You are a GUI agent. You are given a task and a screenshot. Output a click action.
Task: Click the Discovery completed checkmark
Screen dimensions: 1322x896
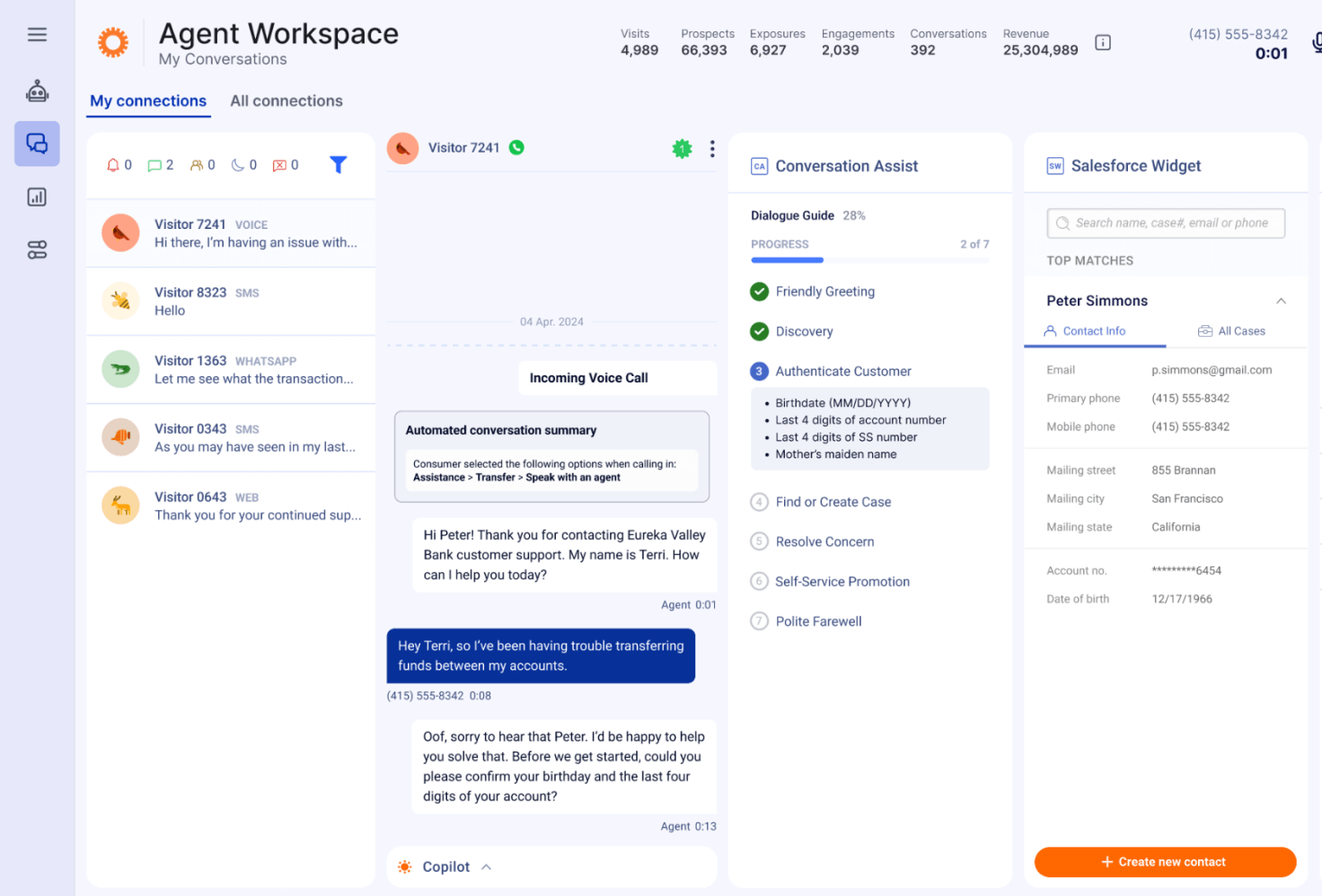tap(760, 331)
